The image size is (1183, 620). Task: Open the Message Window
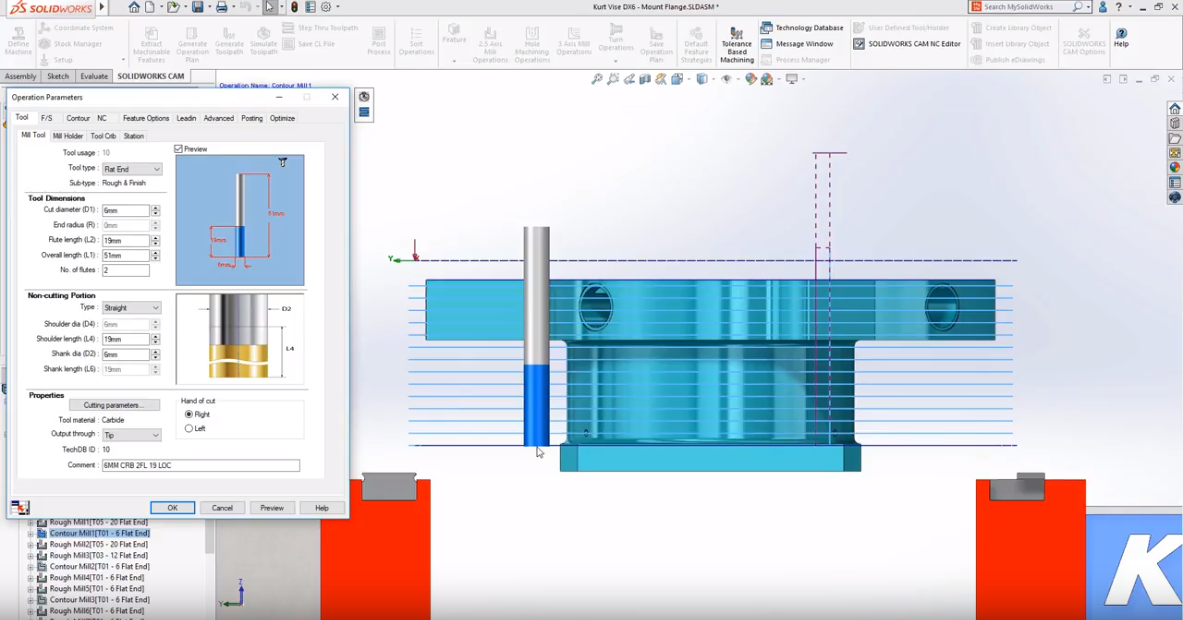(796, 44)
